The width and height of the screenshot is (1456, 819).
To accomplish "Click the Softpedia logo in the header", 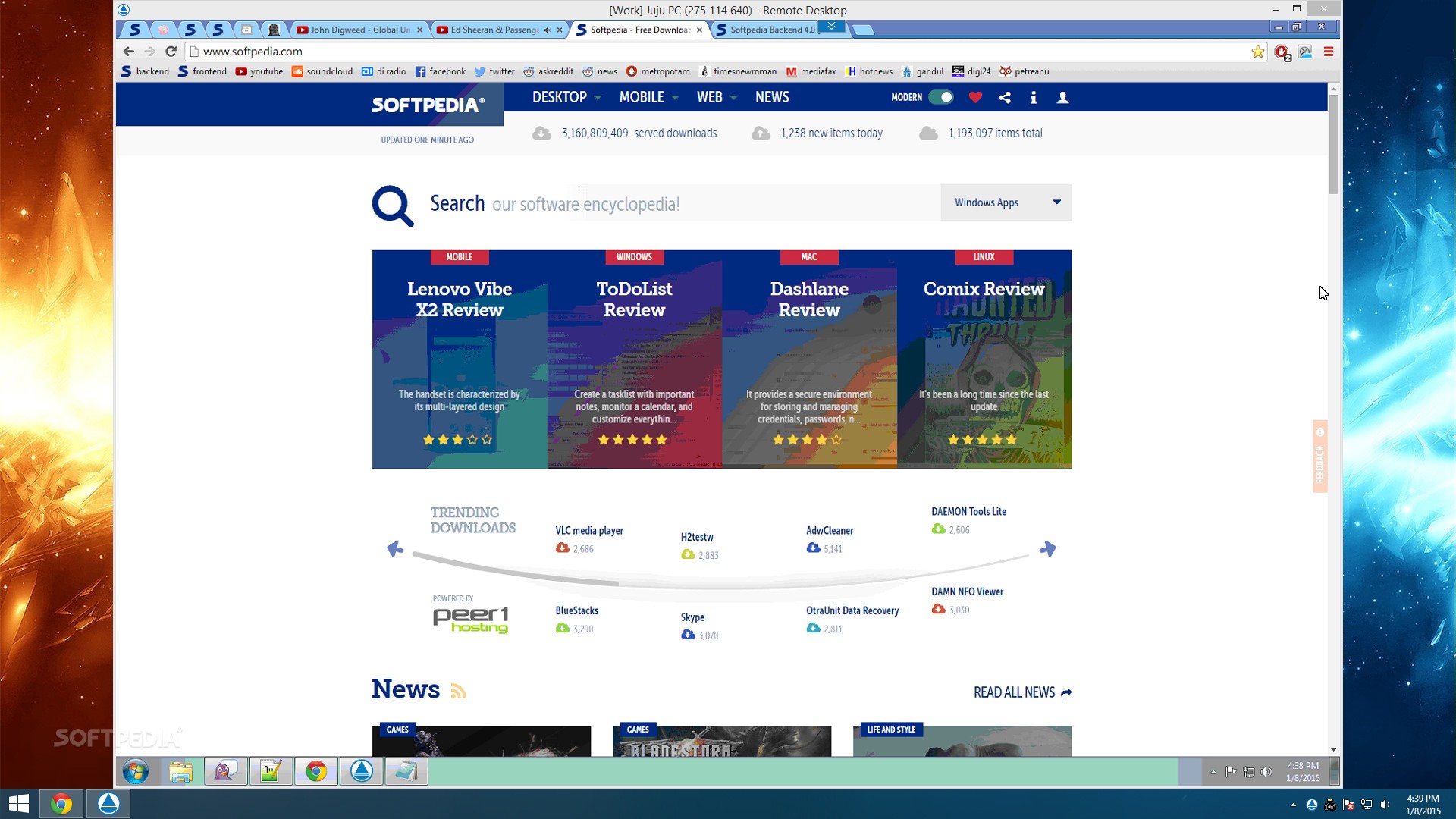I will point(428,105).
